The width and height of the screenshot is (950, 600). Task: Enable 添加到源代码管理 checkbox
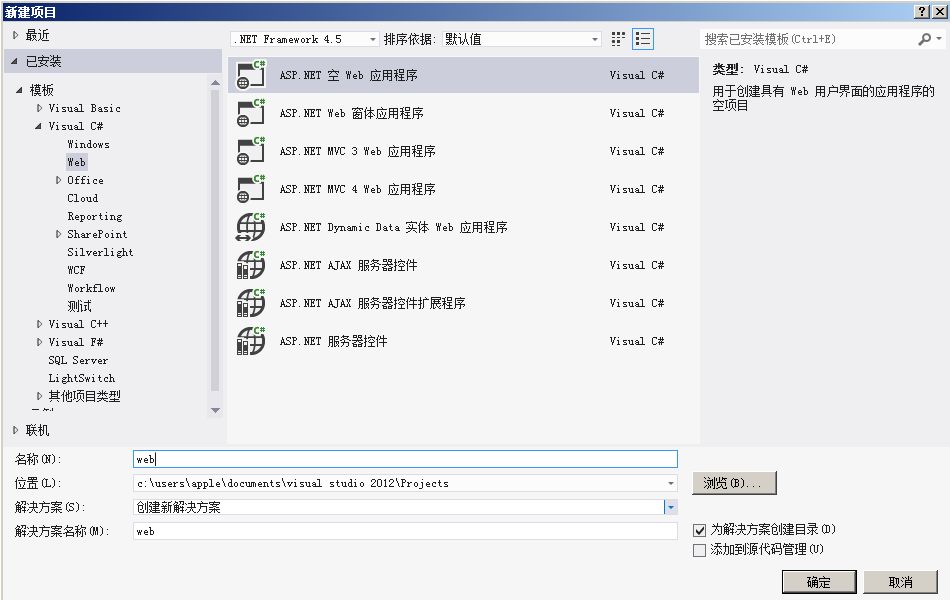(x=699, y=550)
